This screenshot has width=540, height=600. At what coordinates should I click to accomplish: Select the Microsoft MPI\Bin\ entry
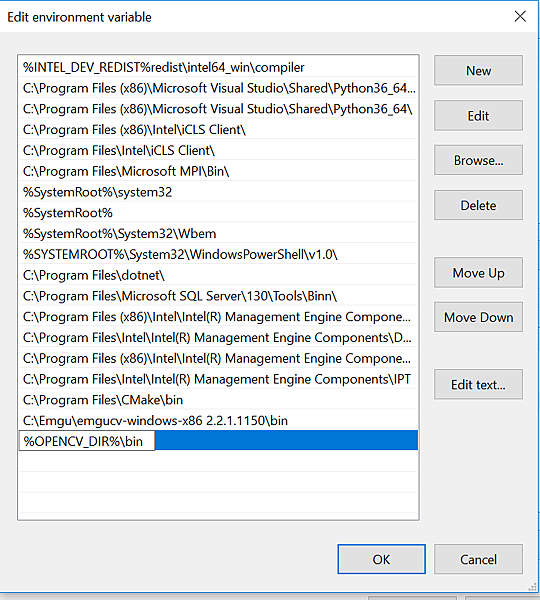click(x=218, y=171)
